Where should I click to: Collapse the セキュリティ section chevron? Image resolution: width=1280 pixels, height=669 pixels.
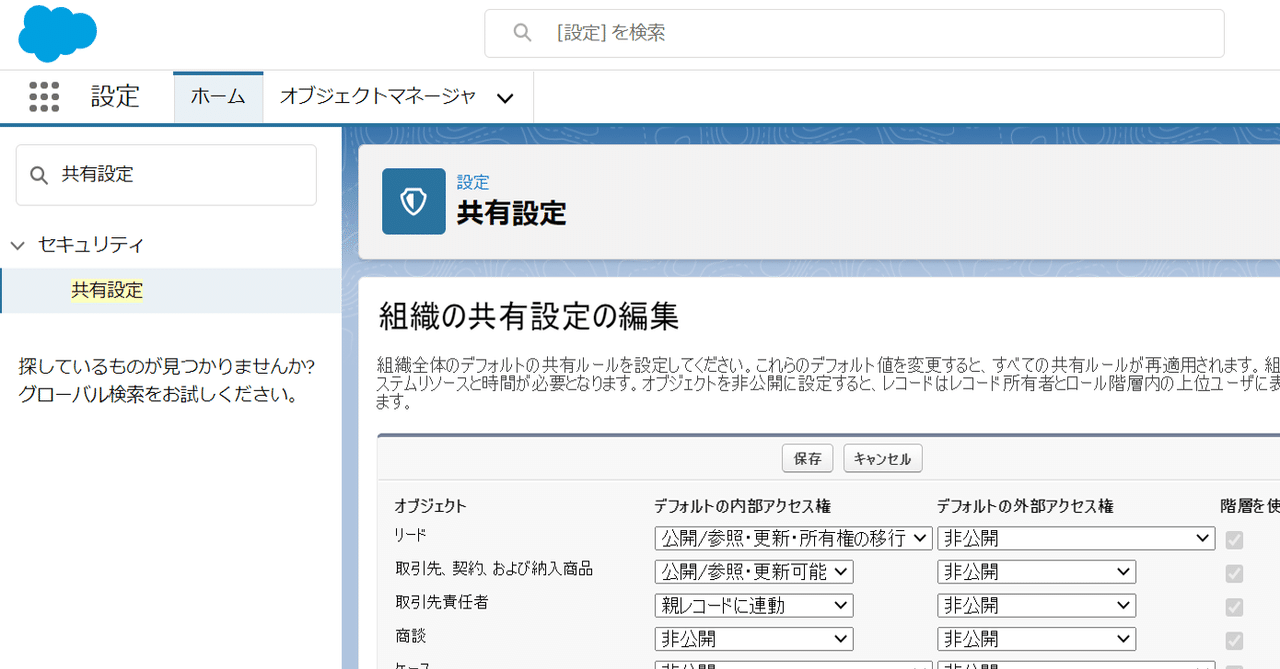point(17,245)
